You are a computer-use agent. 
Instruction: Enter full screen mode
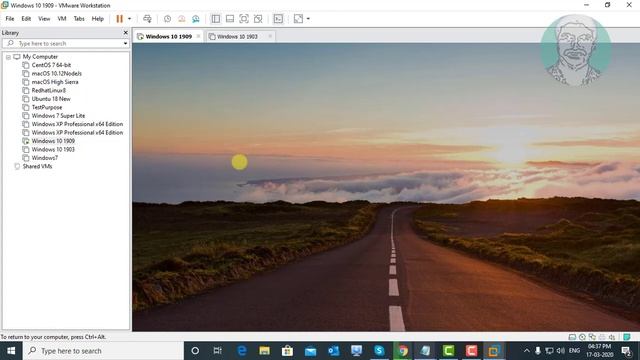tap(244, 19)
